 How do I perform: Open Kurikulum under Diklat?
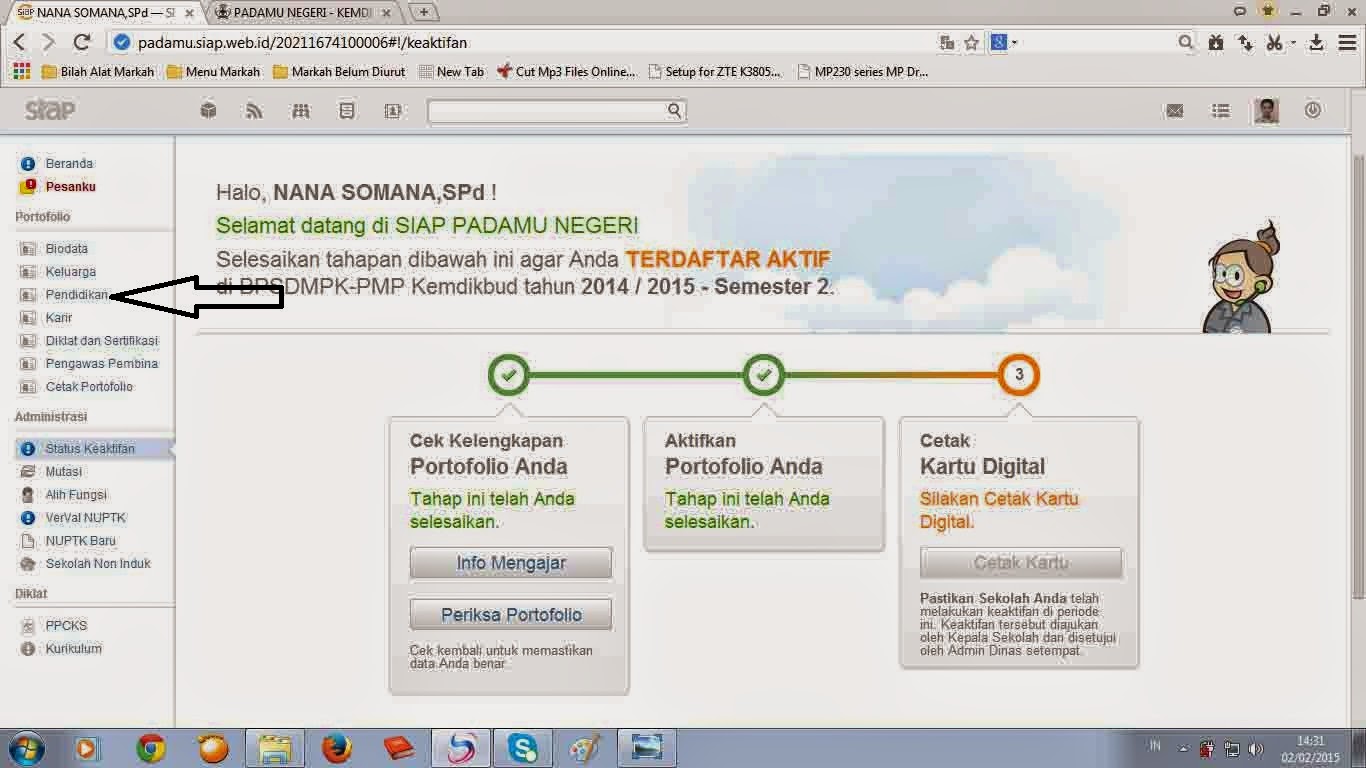click(x=73, y=648)
